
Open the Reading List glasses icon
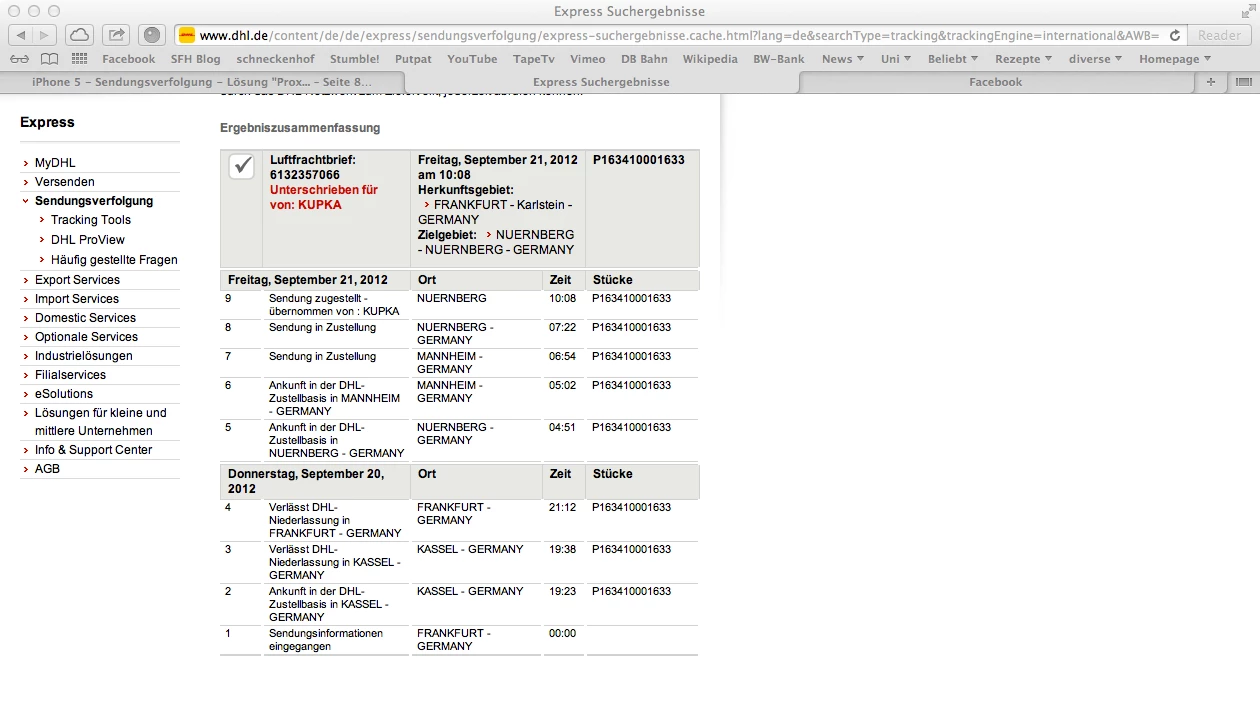[x=20, y=59]
